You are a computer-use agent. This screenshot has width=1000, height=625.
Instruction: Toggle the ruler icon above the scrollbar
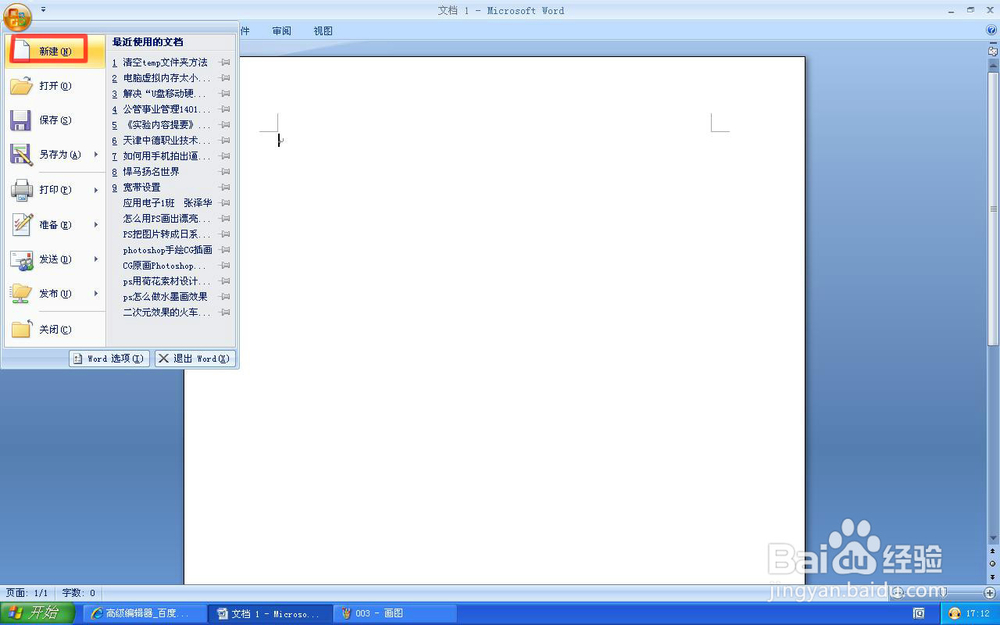click(993, 50)
